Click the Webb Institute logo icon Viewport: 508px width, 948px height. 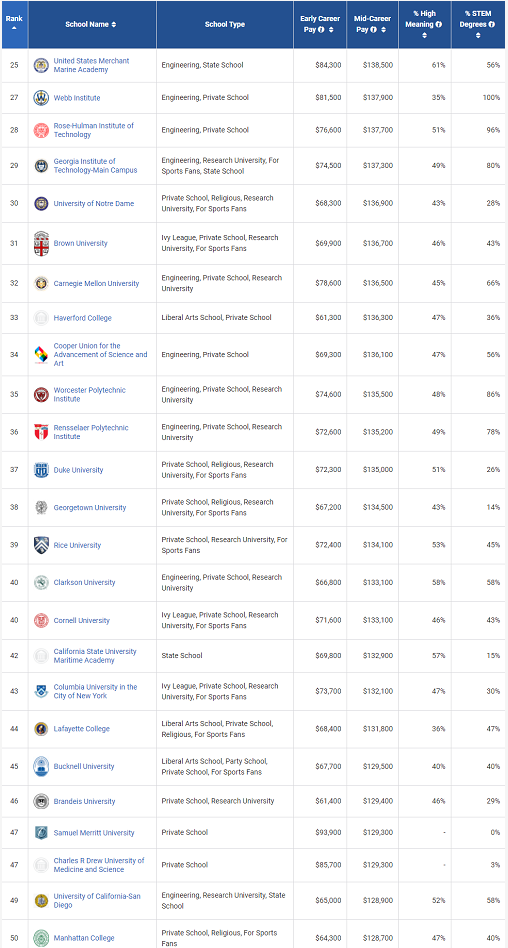point(41,98)
